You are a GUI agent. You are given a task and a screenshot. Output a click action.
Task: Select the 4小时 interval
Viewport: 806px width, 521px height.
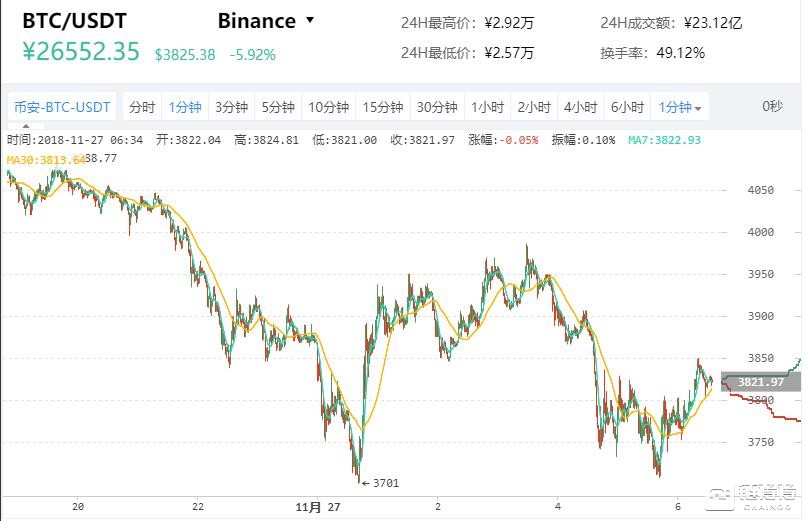(x=581, y=107)
